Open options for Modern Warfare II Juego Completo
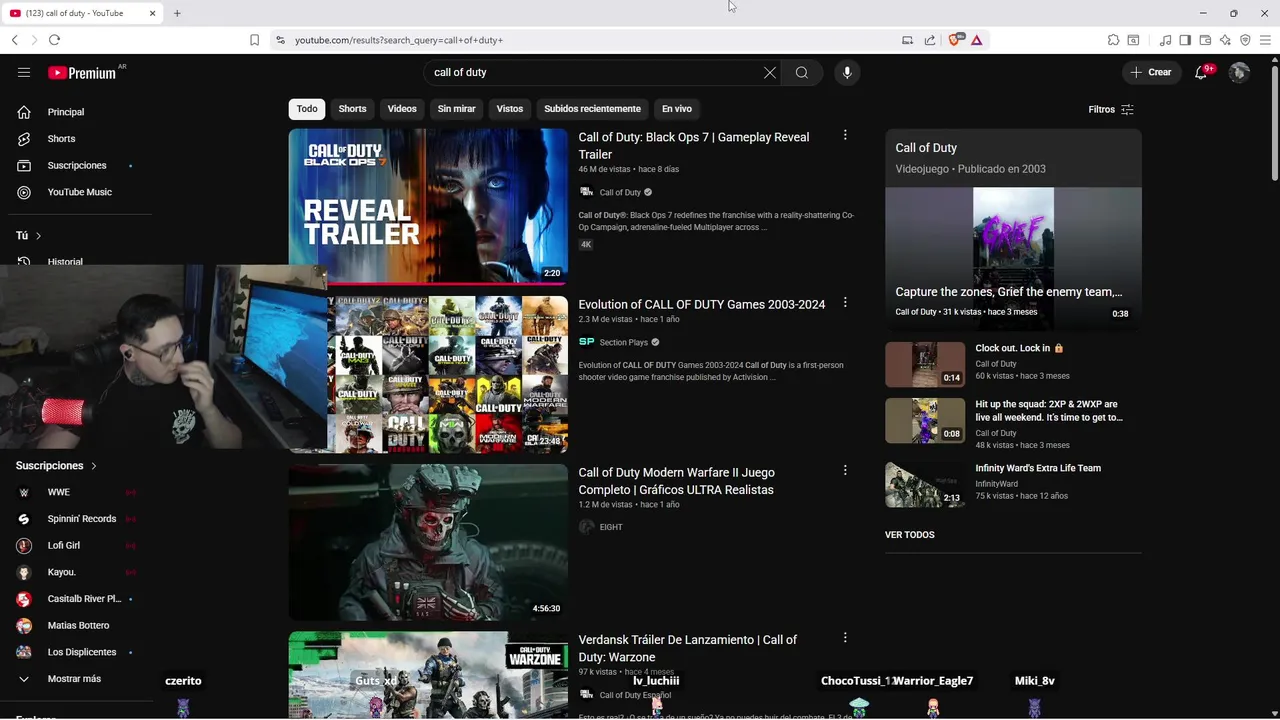Viewport: 1280px width, 720px height. (845, 470)
